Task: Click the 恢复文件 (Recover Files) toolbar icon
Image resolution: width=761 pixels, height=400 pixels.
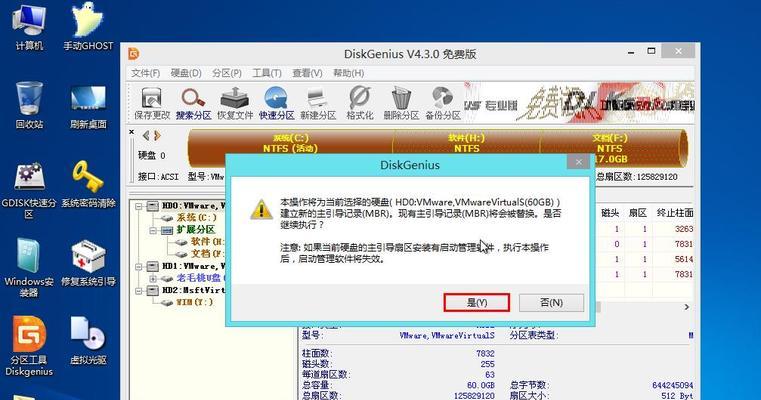Action: (x=234, y=102)
